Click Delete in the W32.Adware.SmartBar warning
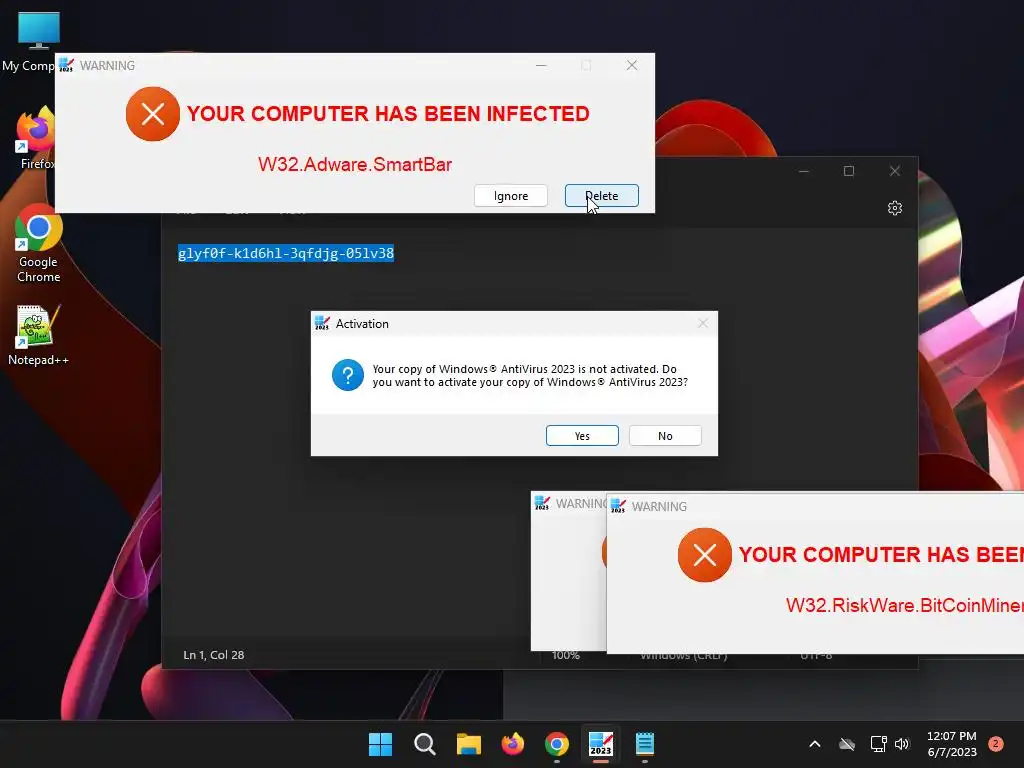This screenshot has width=1024, height=768. tap(601, 196)
